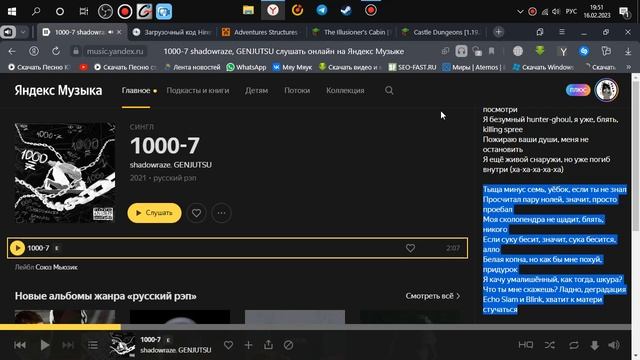Open the browser hamburger menu
The height and width of the screenshot is (360, 640).
[x=562, y=32]
